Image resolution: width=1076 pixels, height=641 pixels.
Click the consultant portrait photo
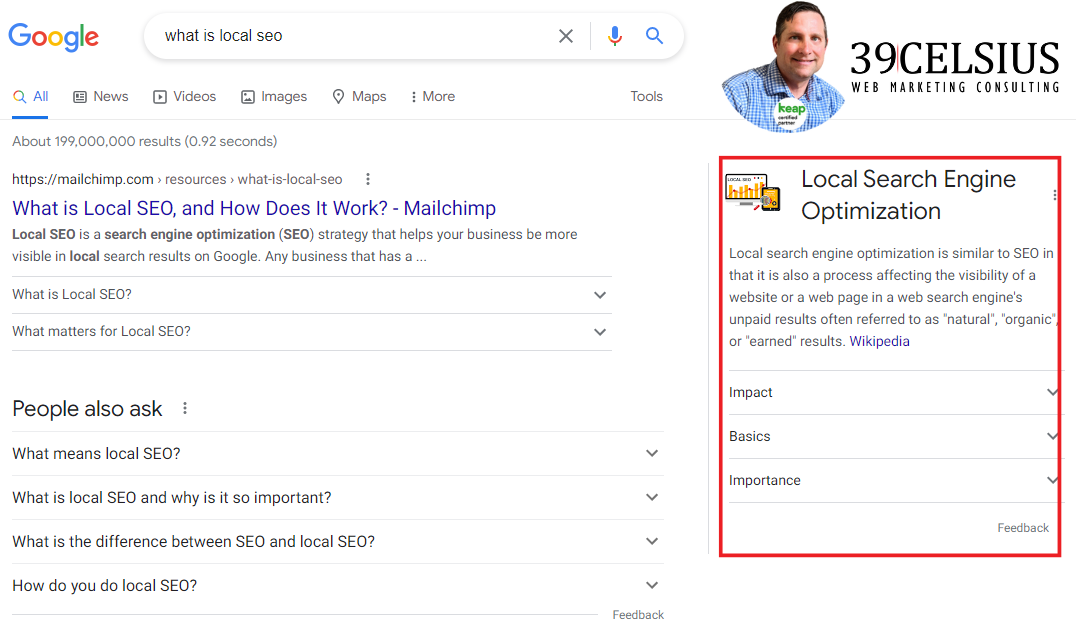tap(784, 67)
